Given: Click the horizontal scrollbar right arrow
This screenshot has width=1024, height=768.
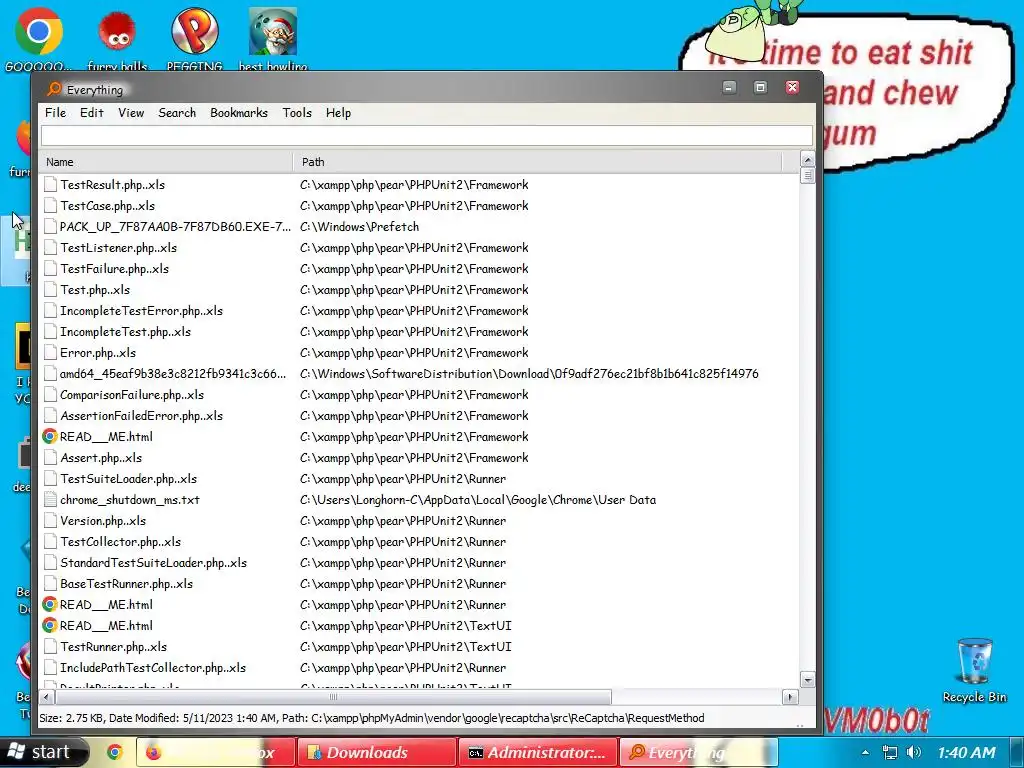Looking at the screenshot, I should pos(790,697).
